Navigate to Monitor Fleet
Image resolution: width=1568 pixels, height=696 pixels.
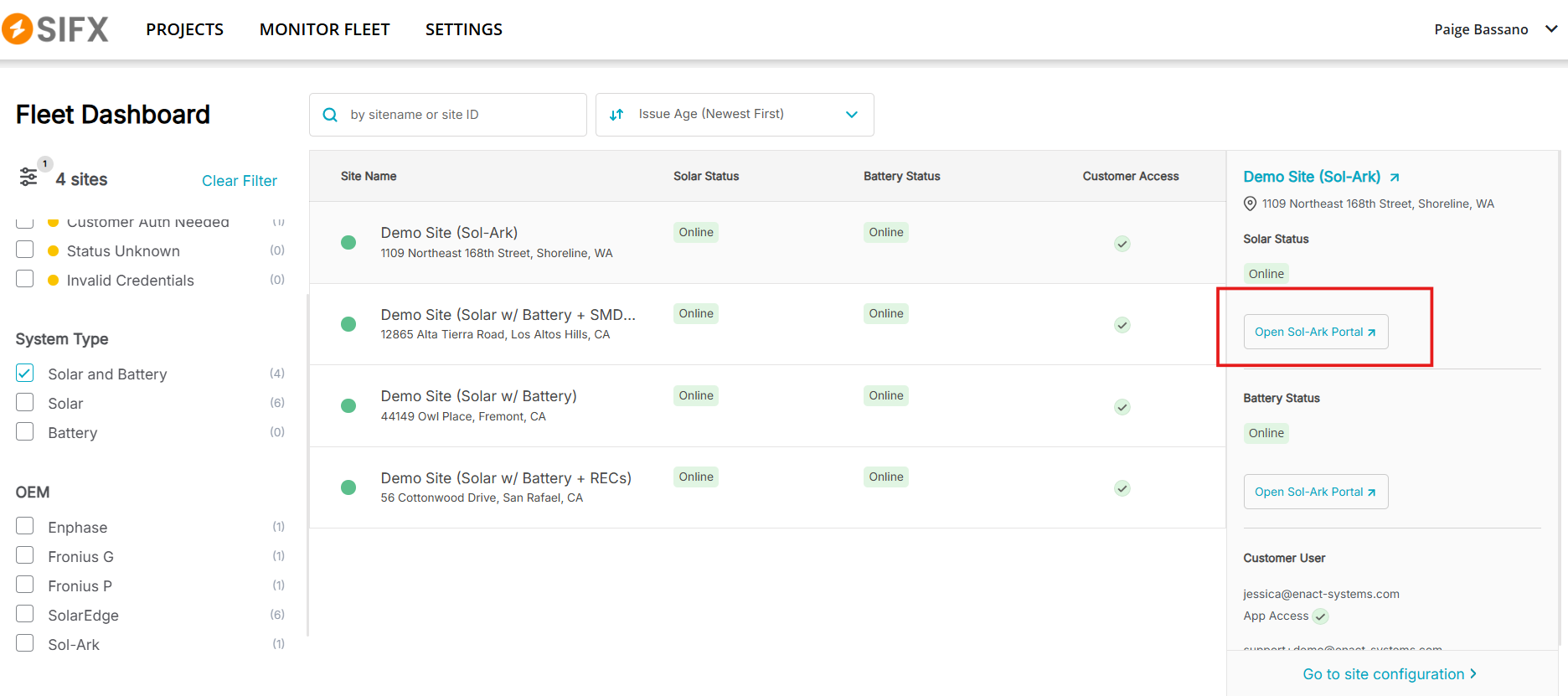324,29
